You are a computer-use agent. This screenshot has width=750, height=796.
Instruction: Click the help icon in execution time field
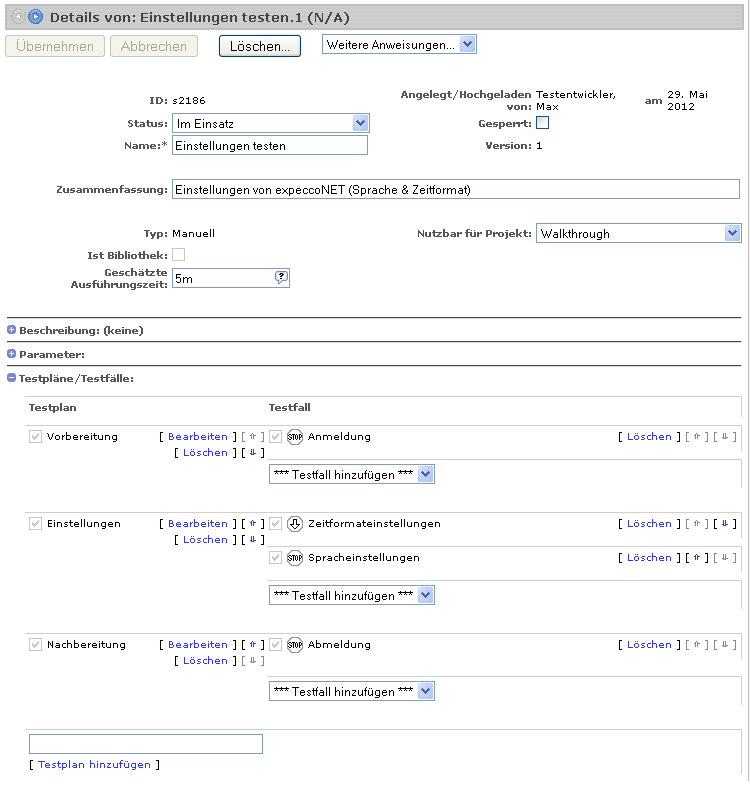[281, 278]
